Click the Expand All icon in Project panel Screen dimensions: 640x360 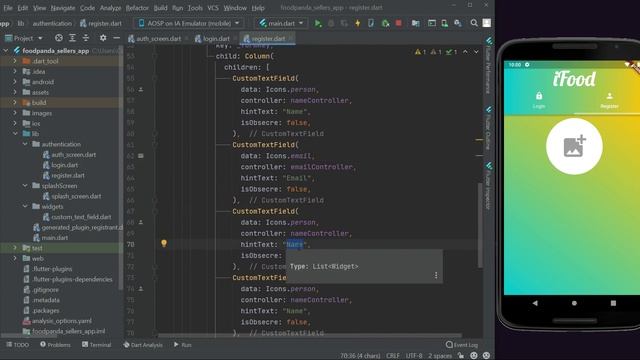[x=72, y=38]
